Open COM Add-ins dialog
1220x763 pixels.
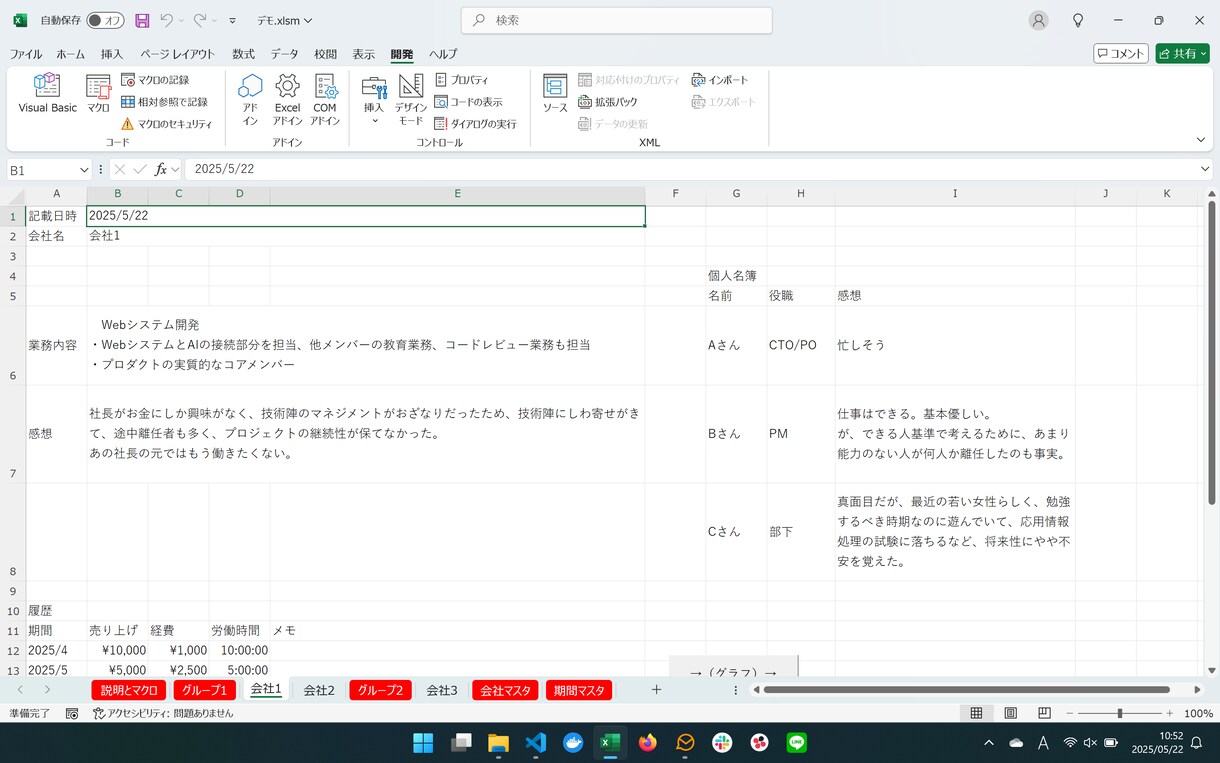(325, 100)
